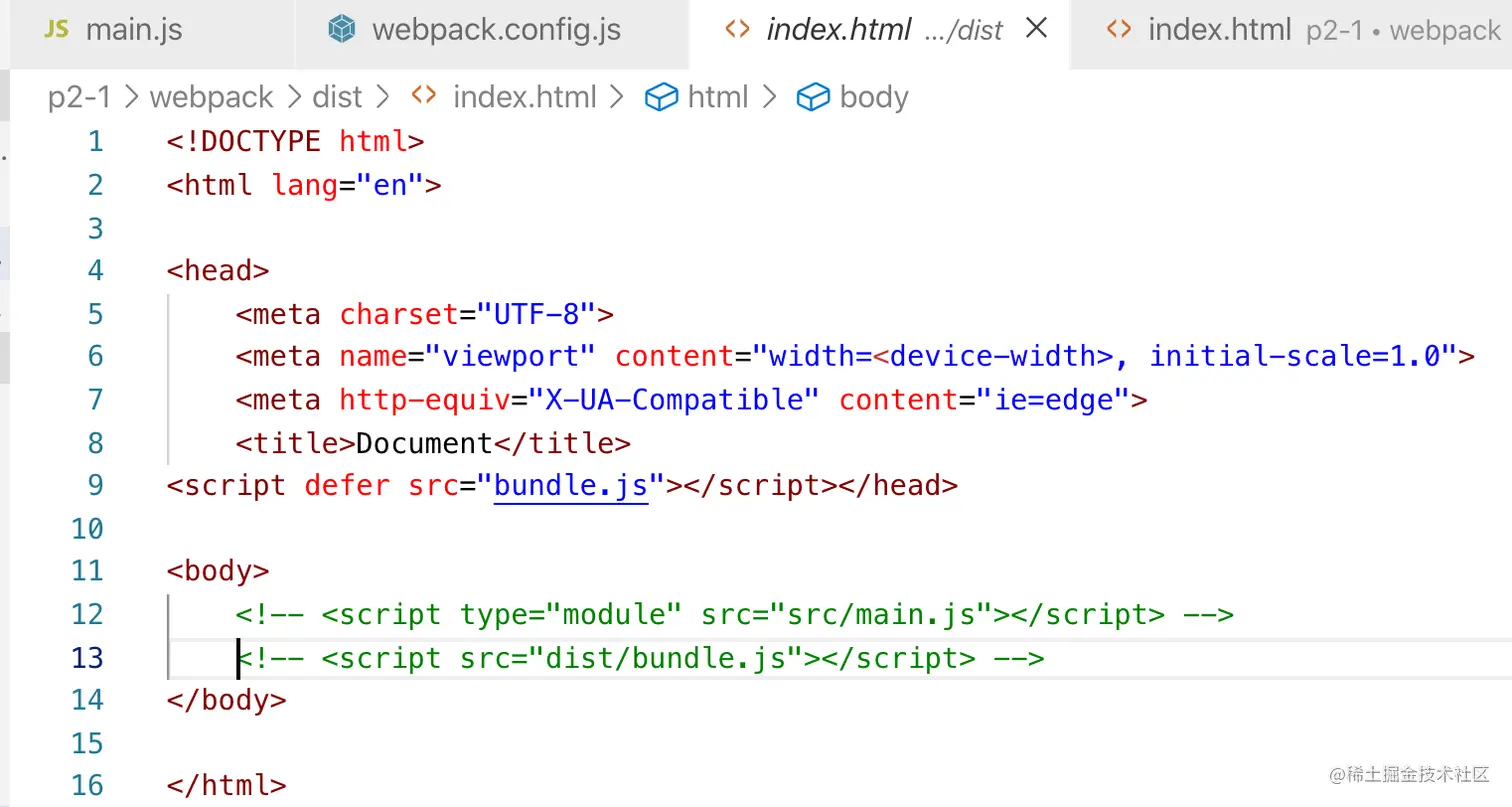Click the </body> closing tag
This screenshot has width=1512, height=807.
pos(227,700)
